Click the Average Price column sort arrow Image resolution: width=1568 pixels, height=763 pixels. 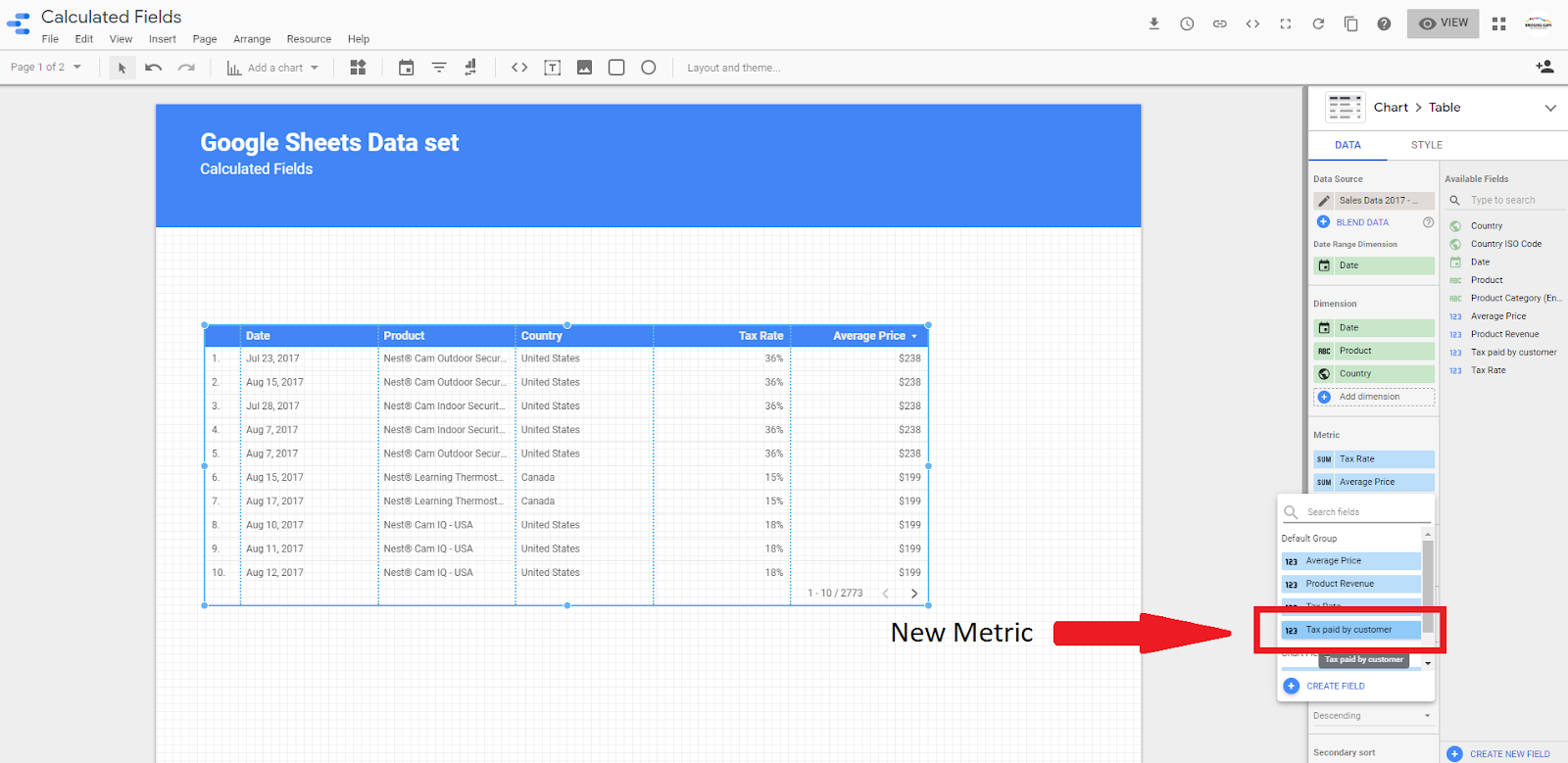(x=914, y=336)
